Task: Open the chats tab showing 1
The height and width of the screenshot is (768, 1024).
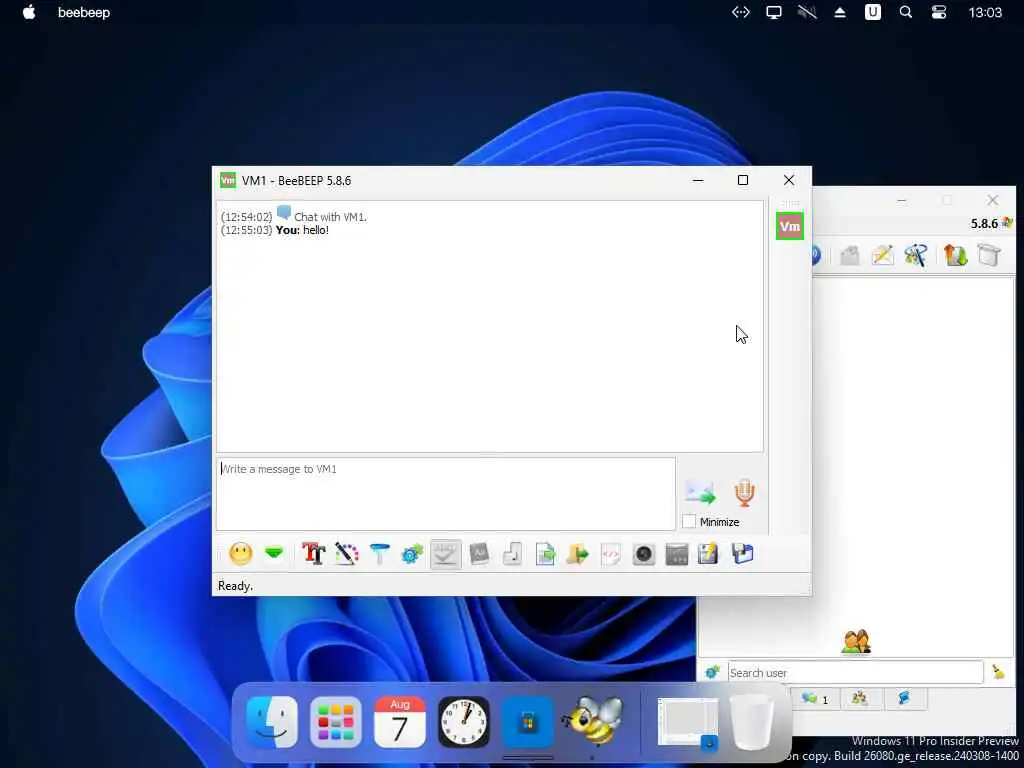Action: 815,699
